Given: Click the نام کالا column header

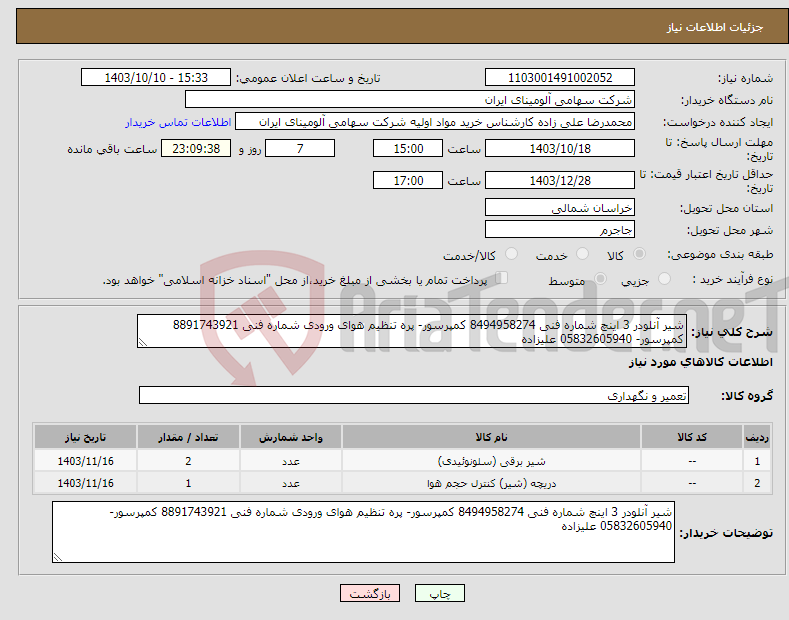Looking at the screenshot, I should pos(491,437).
